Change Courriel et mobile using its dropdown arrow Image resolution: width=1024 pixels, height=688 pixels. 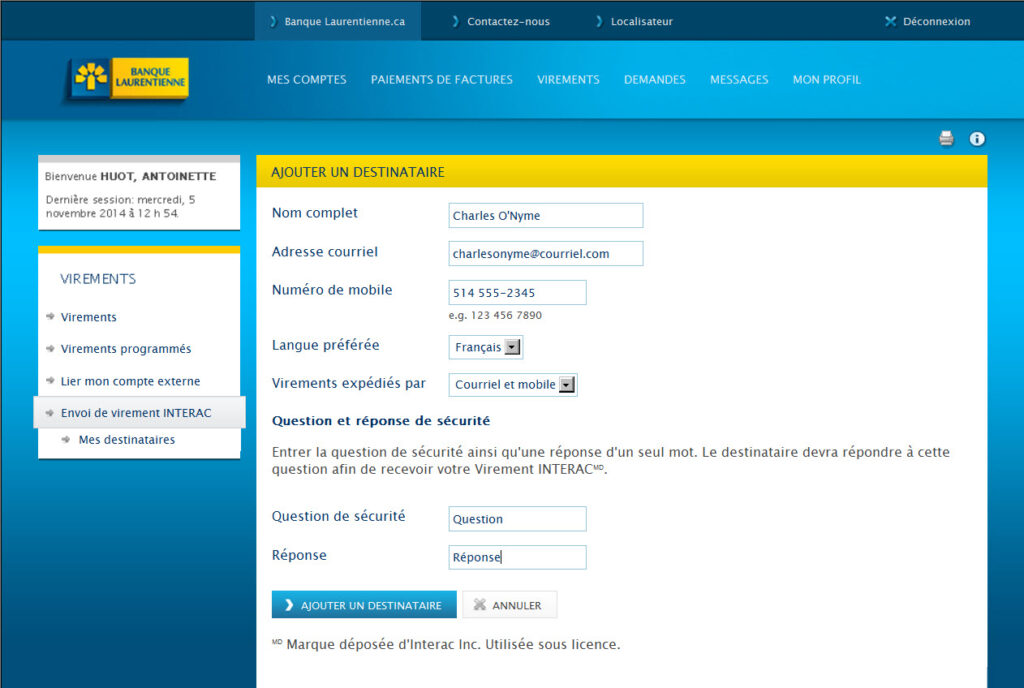point(568,384)
